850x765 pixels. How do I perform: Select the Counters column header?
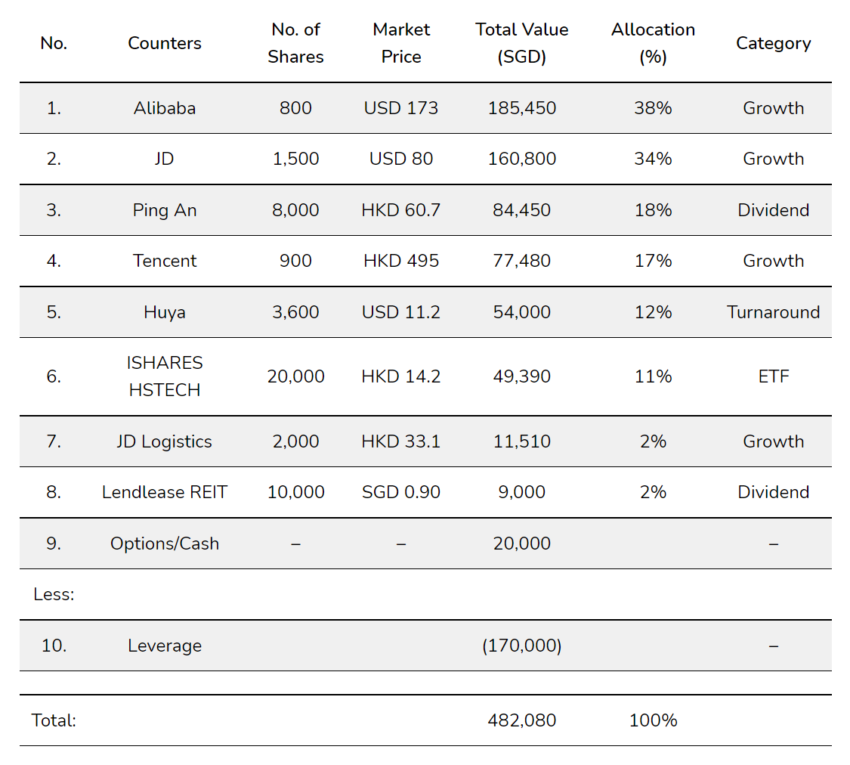164,43
